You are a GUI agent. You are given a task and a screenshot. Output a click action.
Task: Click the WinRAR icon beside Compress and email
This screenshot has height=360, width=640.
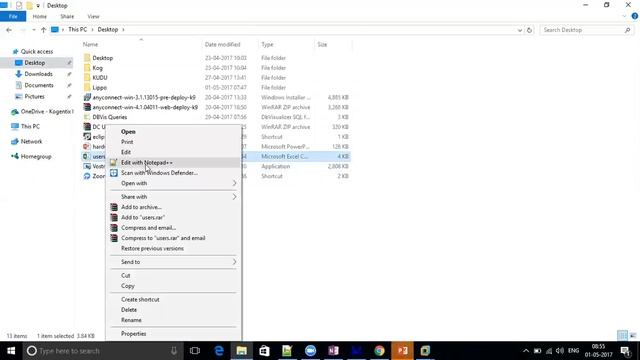pyautogui.click(x=114, y=228)
